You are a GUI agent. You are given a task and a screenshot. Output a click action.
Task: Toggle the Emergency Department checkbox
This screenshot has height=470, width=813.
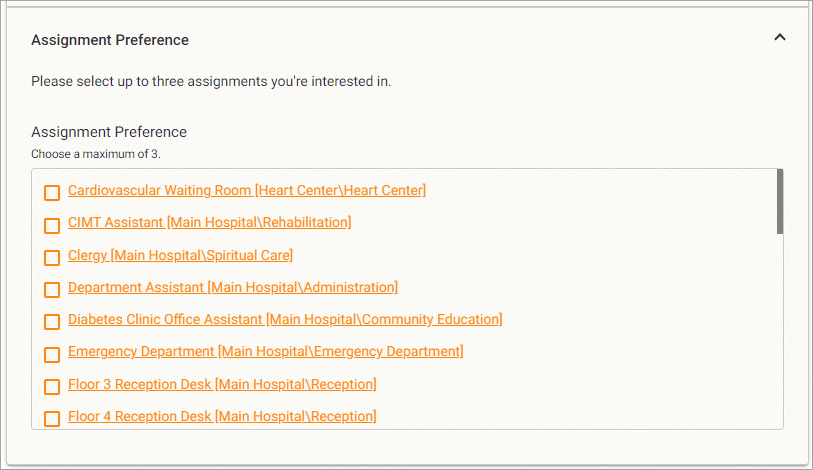pos(52,355)
